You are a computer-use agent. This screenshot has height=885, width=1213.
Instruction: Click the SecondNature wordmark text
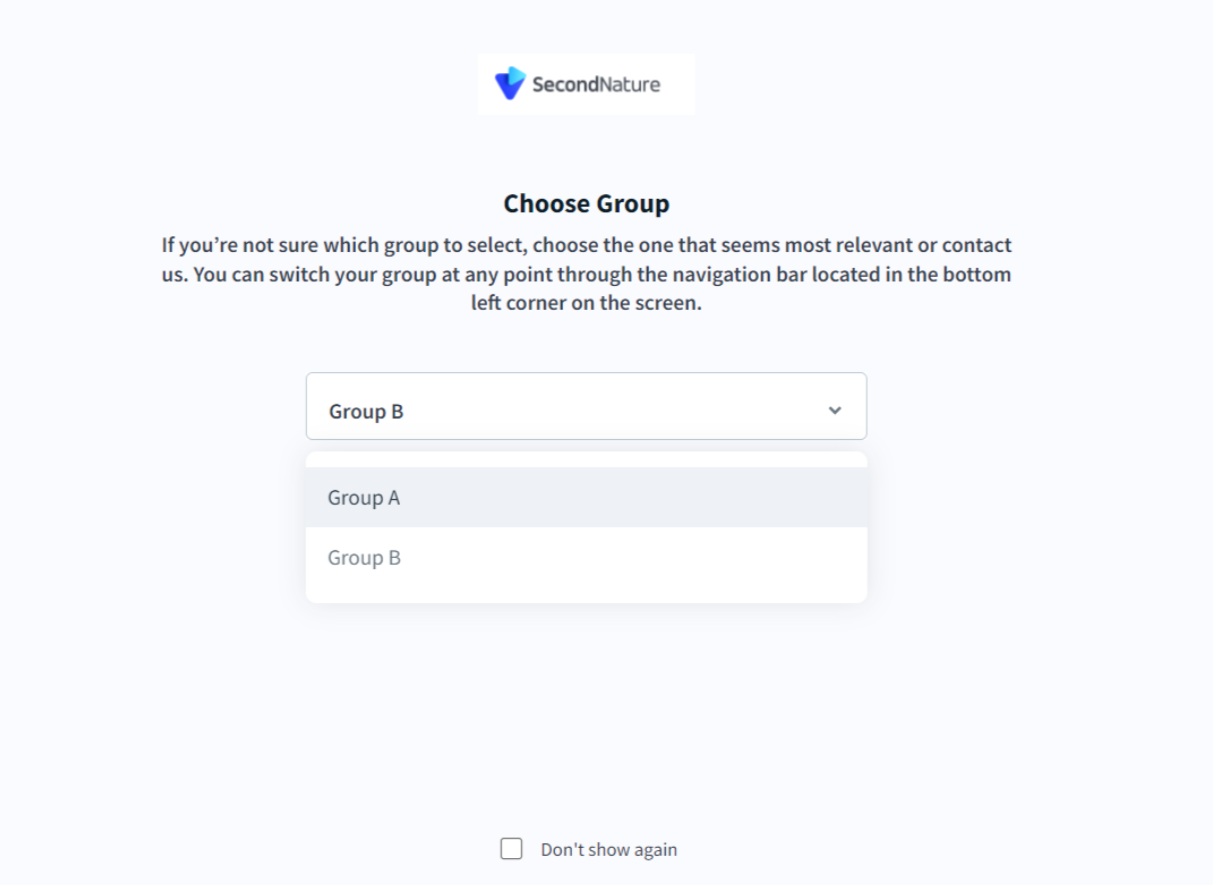coord(596,85)
